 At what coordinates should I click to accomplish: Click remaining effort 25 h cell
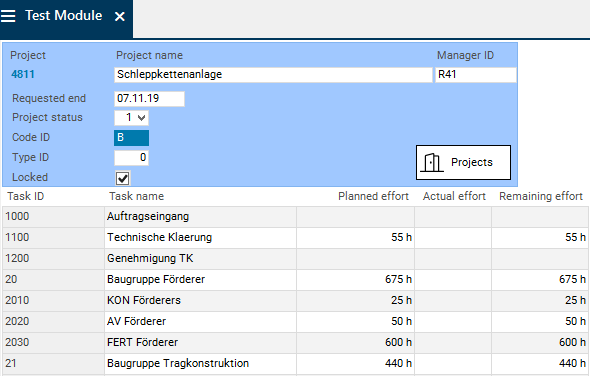[x=541, y=301]
